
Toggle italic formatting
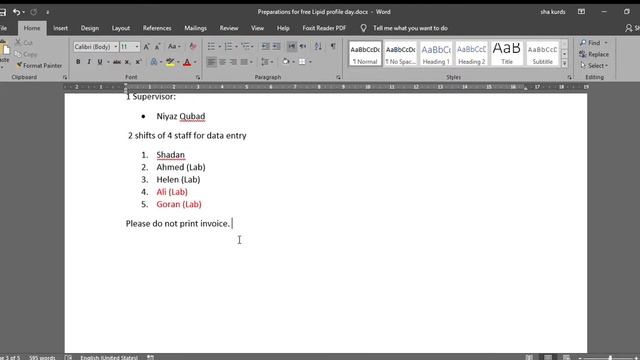89,62
